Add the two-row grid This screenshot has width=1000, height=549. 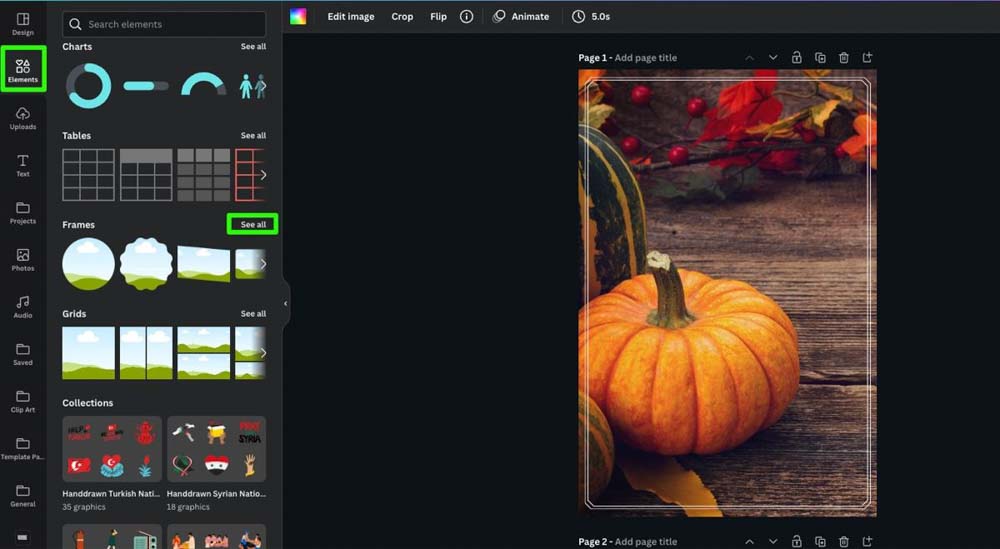coord(203,353)
